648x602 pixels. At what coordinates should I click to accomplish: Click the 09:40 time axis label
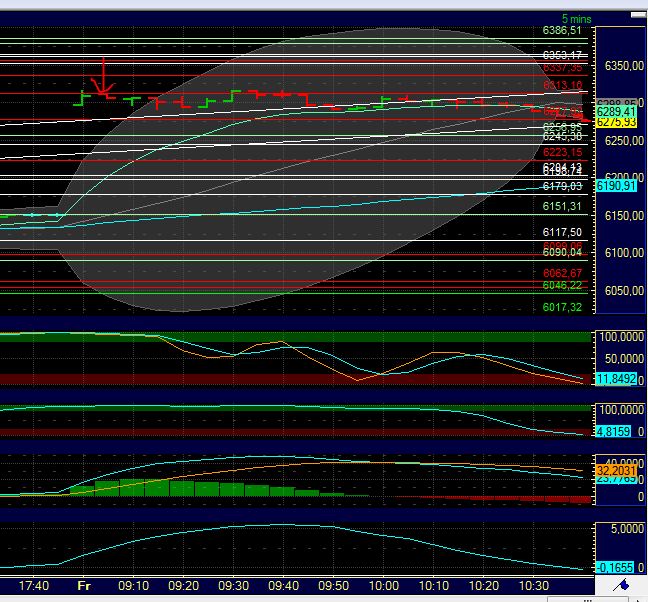284,586
